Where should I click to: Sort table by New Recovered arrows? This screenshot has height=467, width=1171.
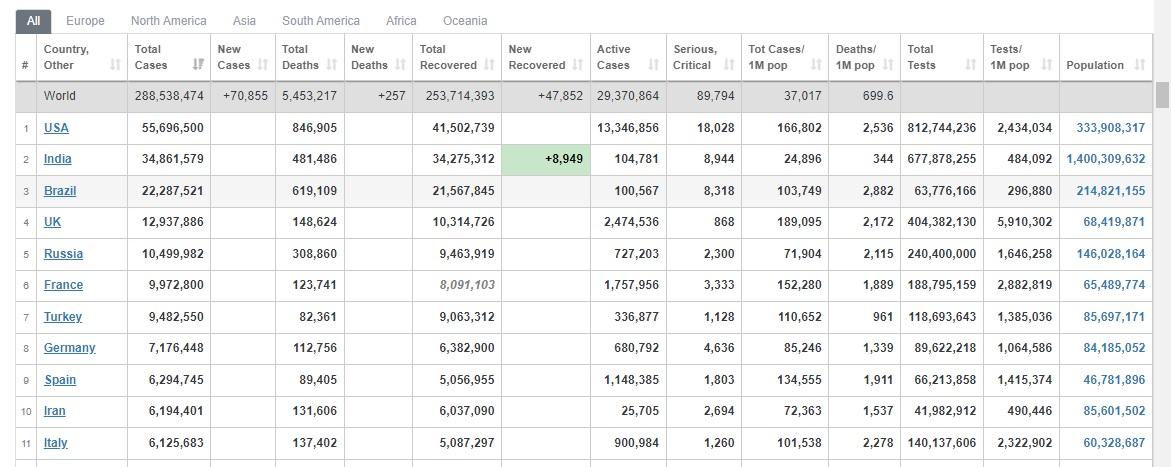click(577, 65)
